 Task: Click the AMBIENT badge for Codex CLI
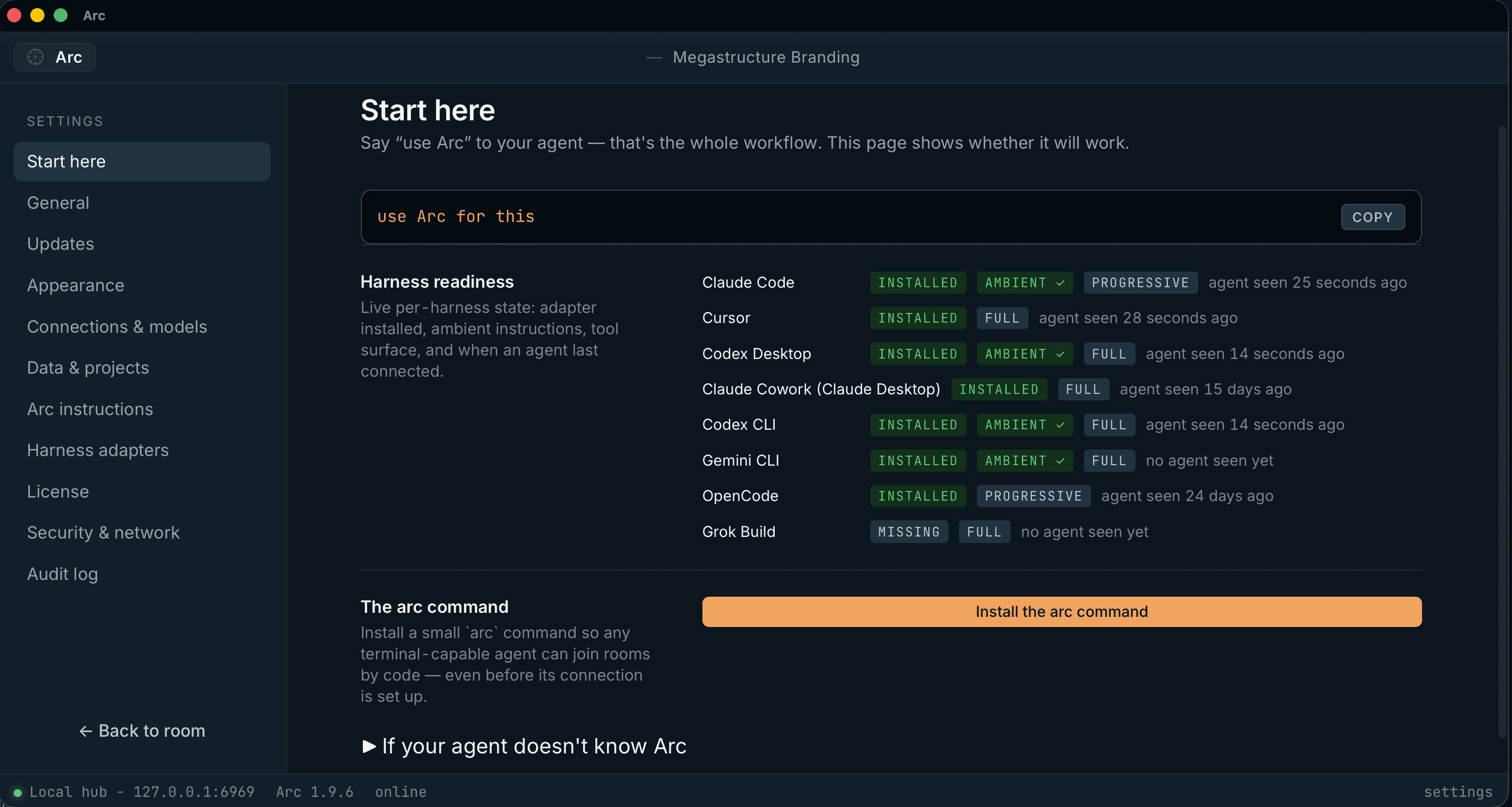(x=1024, y=425)
